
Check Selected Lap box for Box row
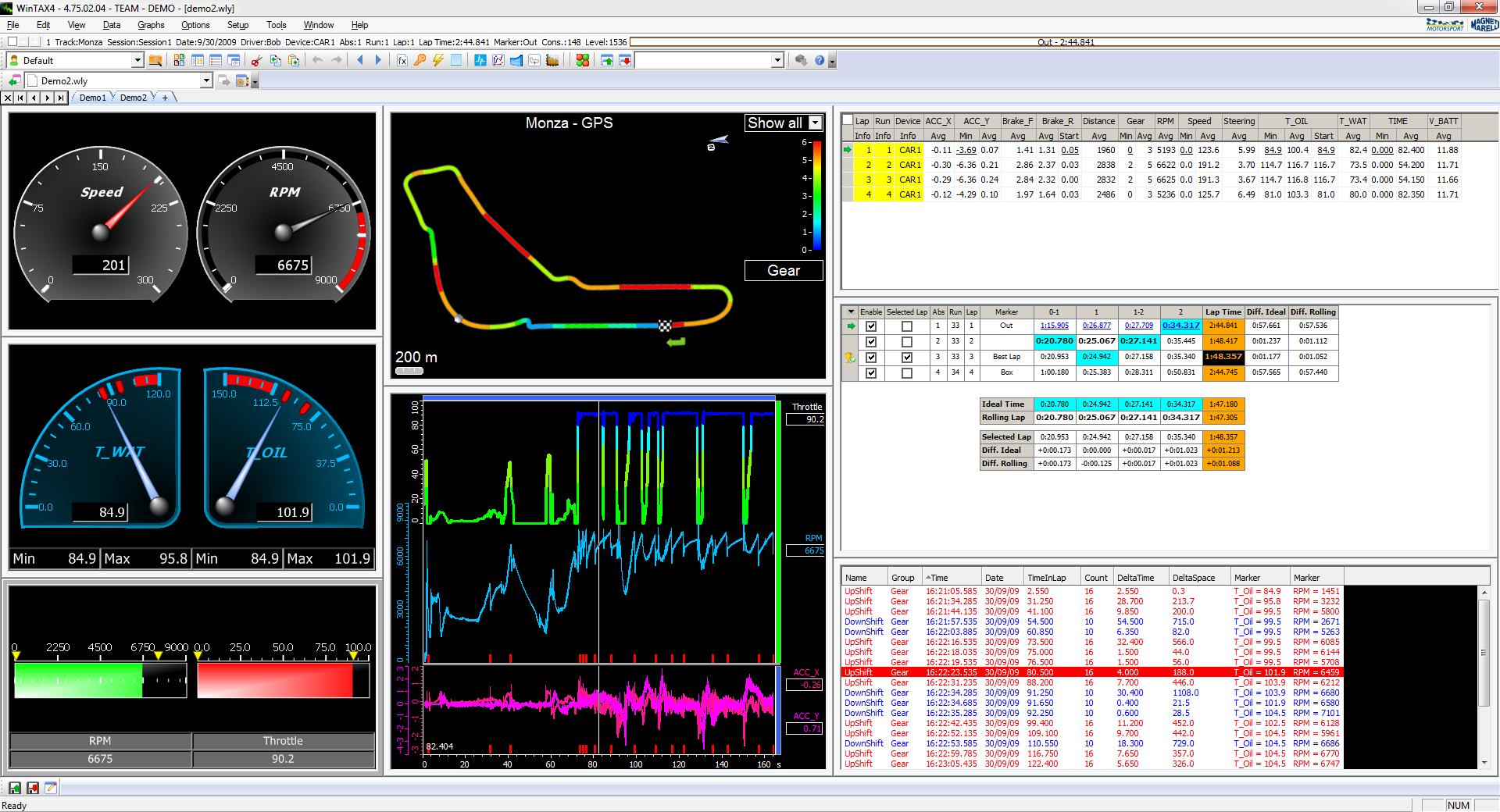(x=906, y=373)
